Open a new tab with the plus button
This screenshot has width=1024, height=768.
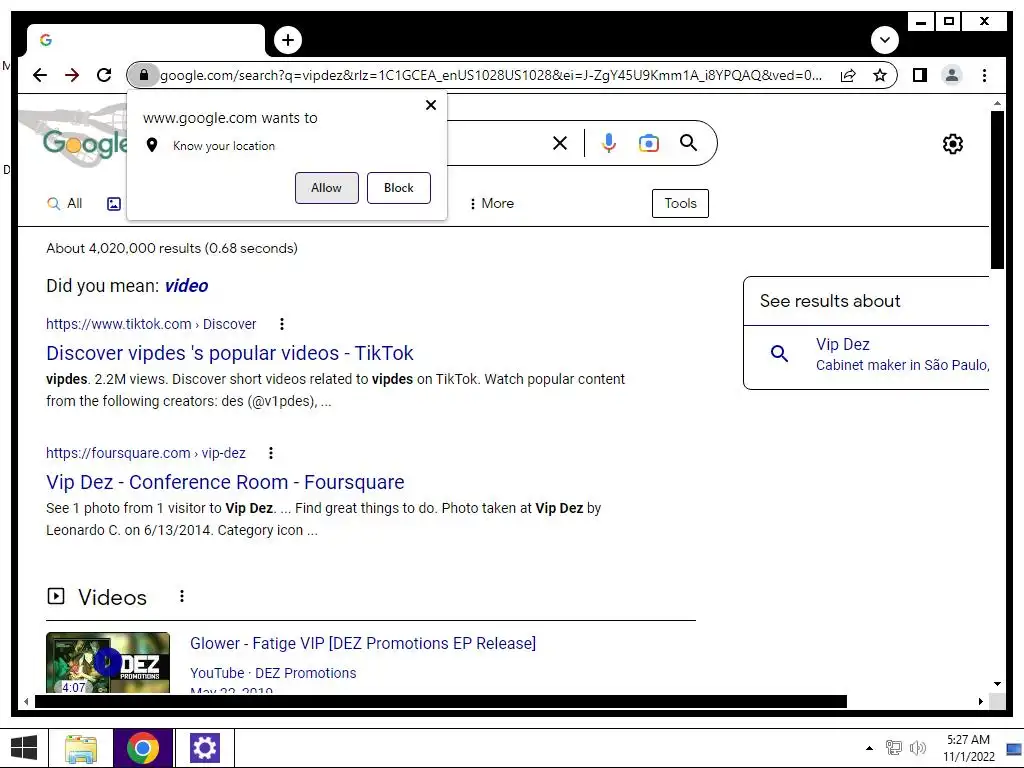(x=288, y=40)
